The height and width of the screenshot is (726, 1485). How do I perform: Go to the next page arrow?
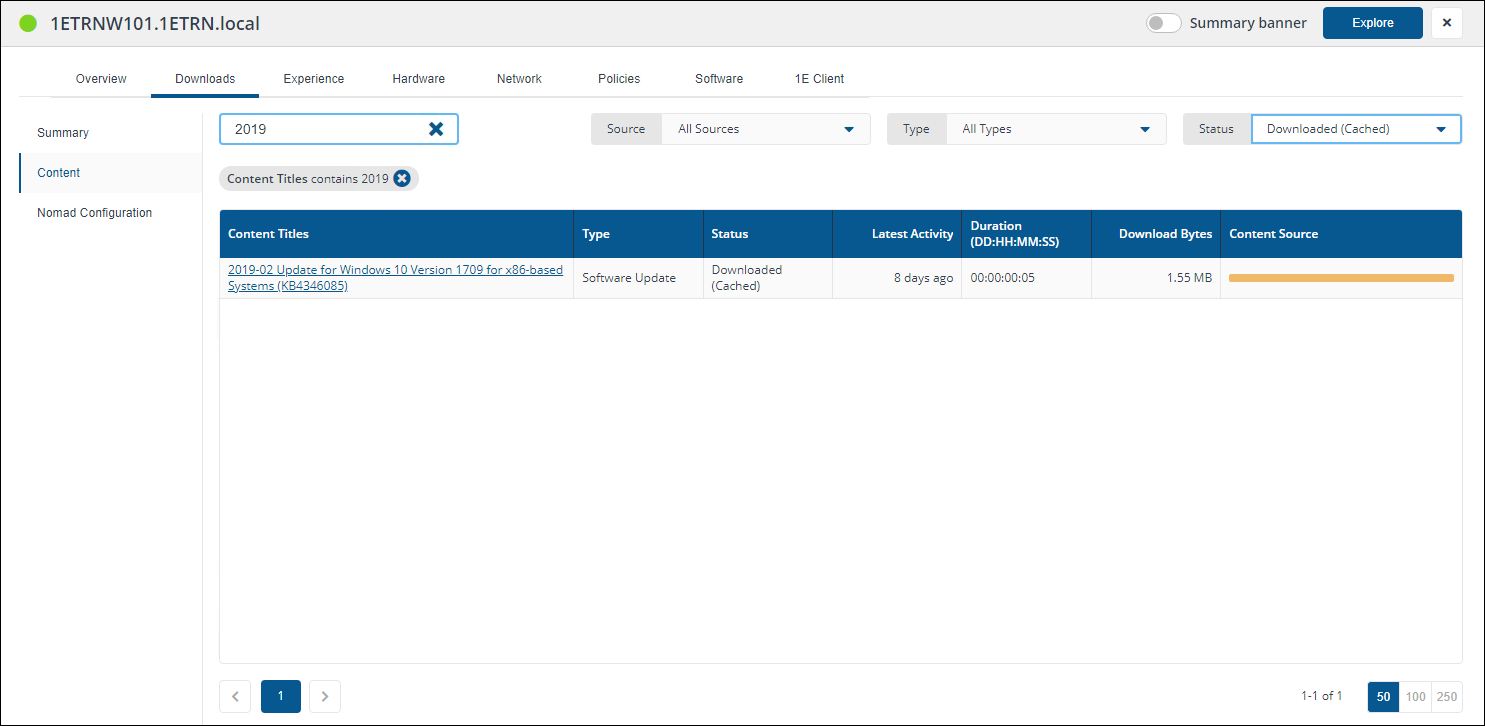[x=325, y=696]
